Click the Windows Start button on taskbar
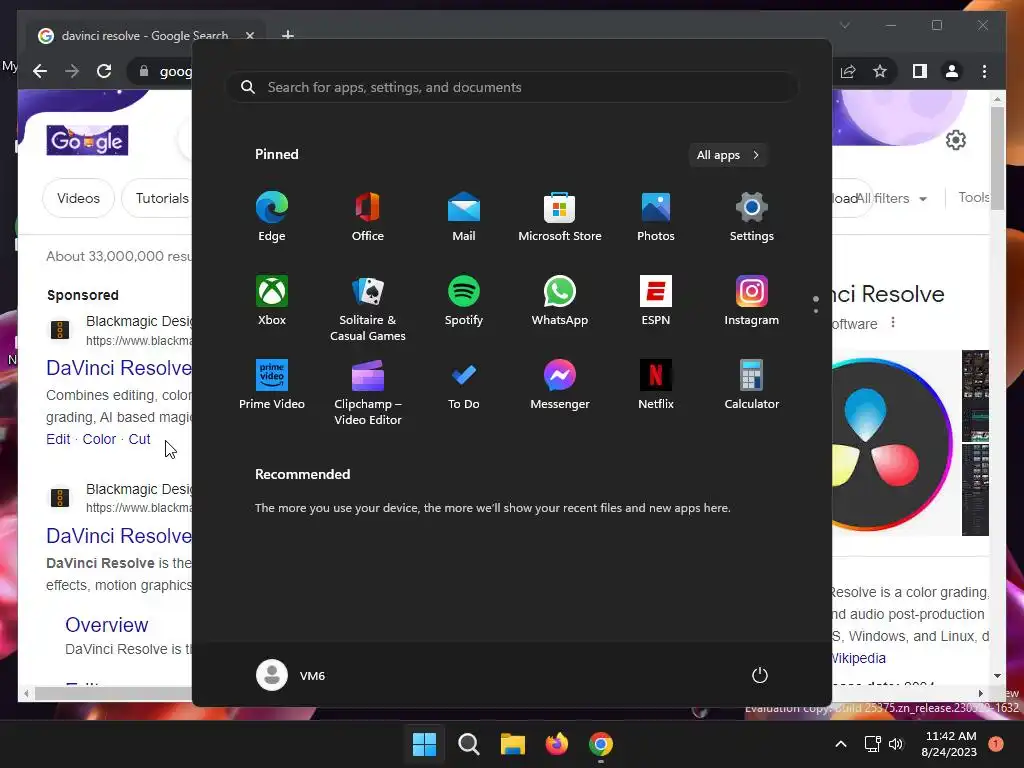The height and width of the screenshot is (768, 1024). (424, 744)
